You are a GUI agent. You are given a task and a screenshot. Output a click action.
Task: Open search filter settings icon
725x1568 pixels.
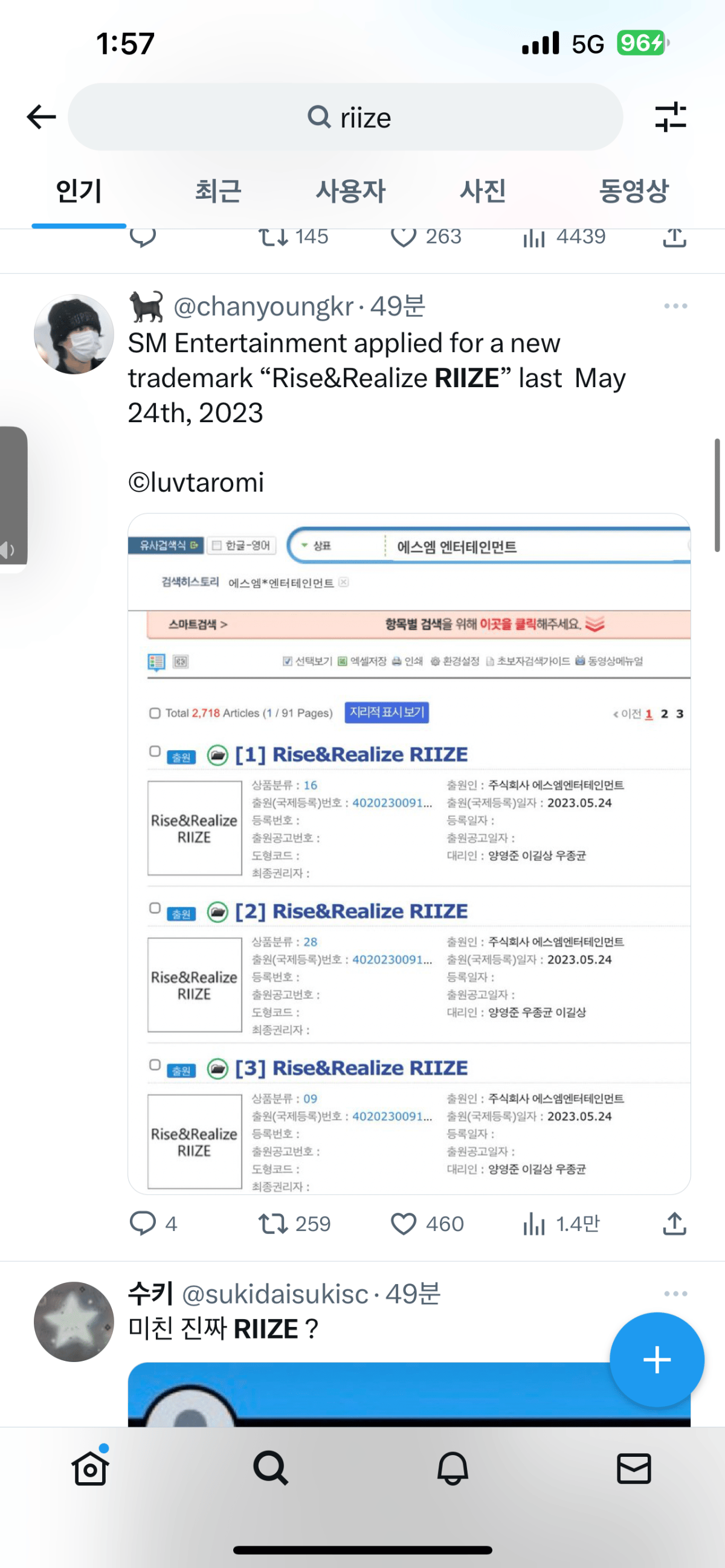tap(670, 117)
